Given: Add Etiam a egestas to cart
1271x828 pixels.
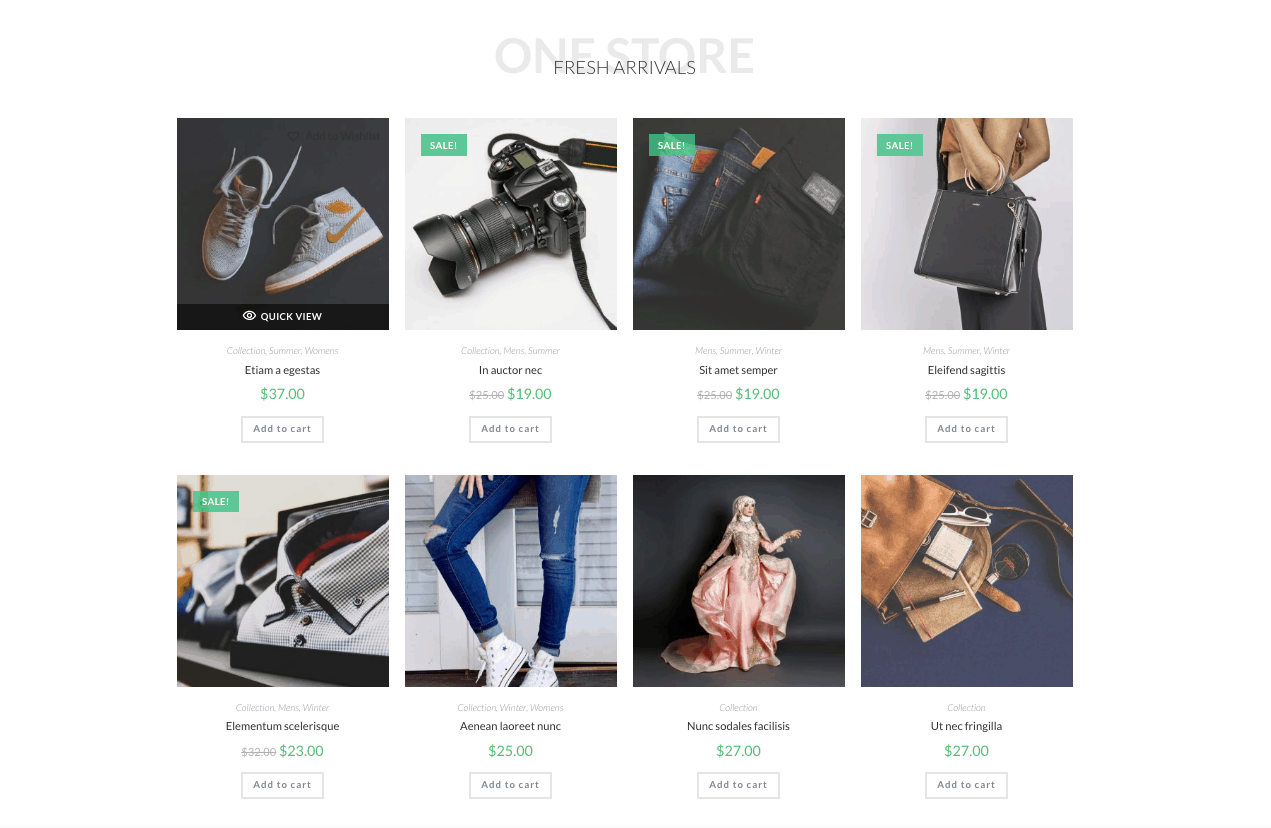Looking at the screenshot, I should tap(282, 429).
